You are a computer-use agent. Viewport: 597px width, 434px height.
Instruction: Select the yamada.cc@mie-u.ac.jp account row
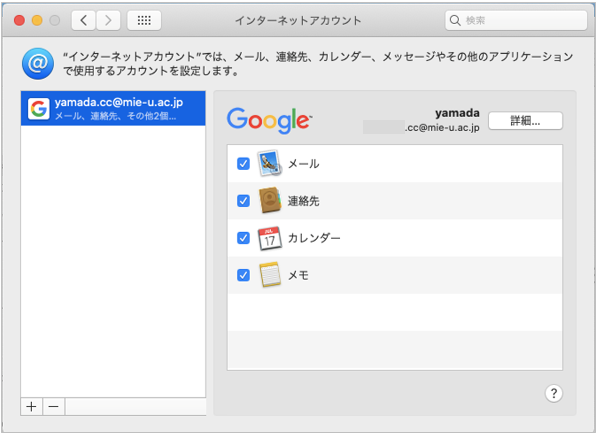pyautogui.click(x=113, y=108)
